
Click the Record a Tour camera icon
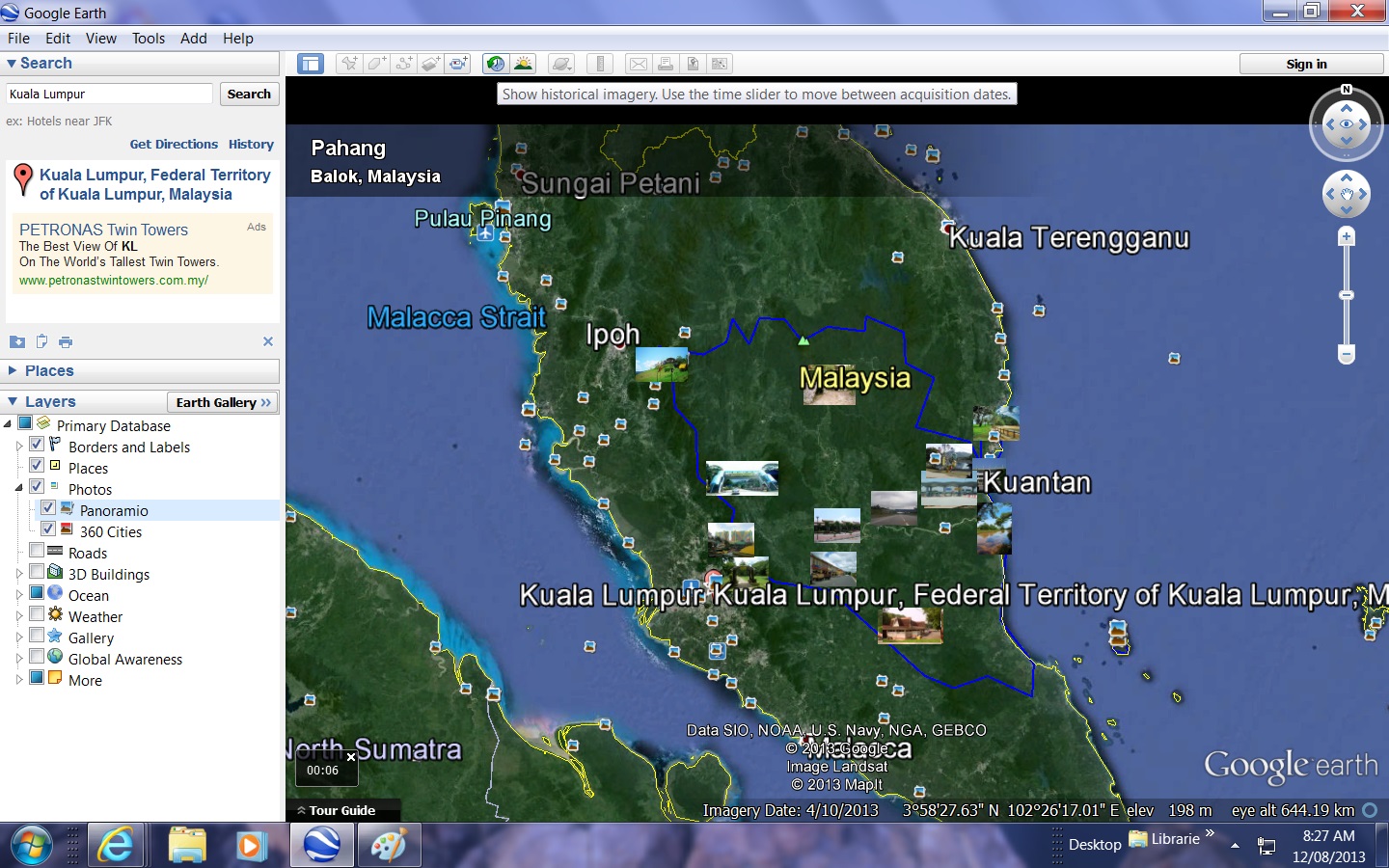pos(458,64)
